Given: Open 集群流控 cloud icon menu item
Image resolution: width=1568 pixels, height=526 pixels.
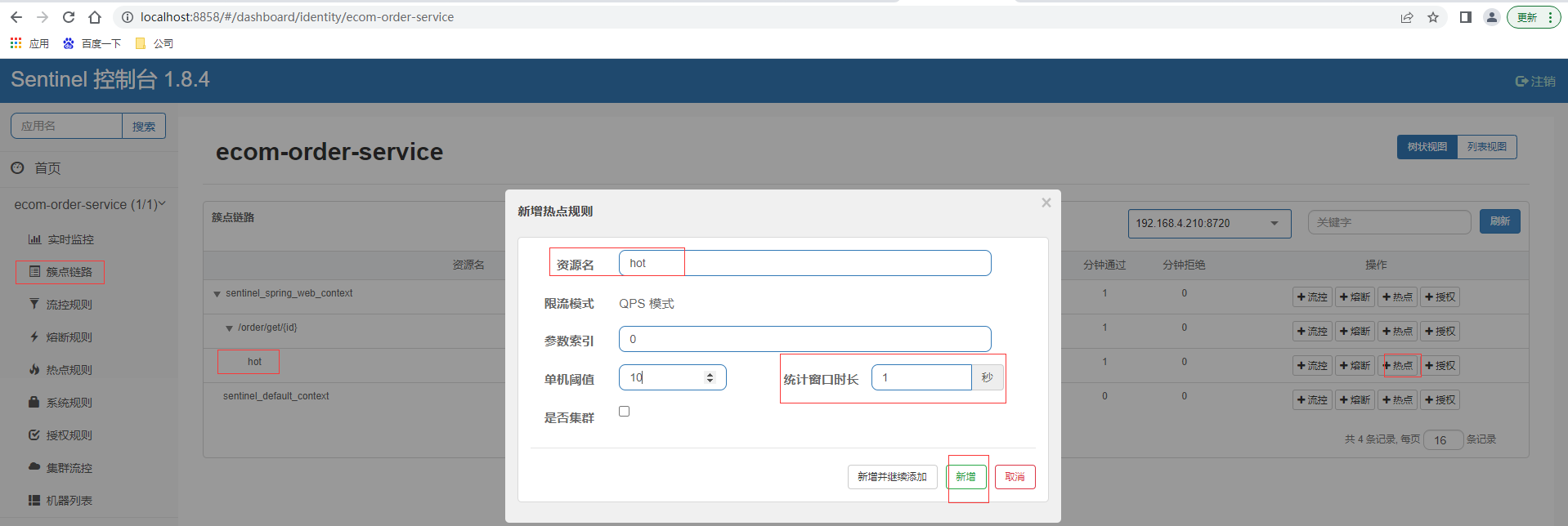Looking at the screenshot, I should click(34, 467).
